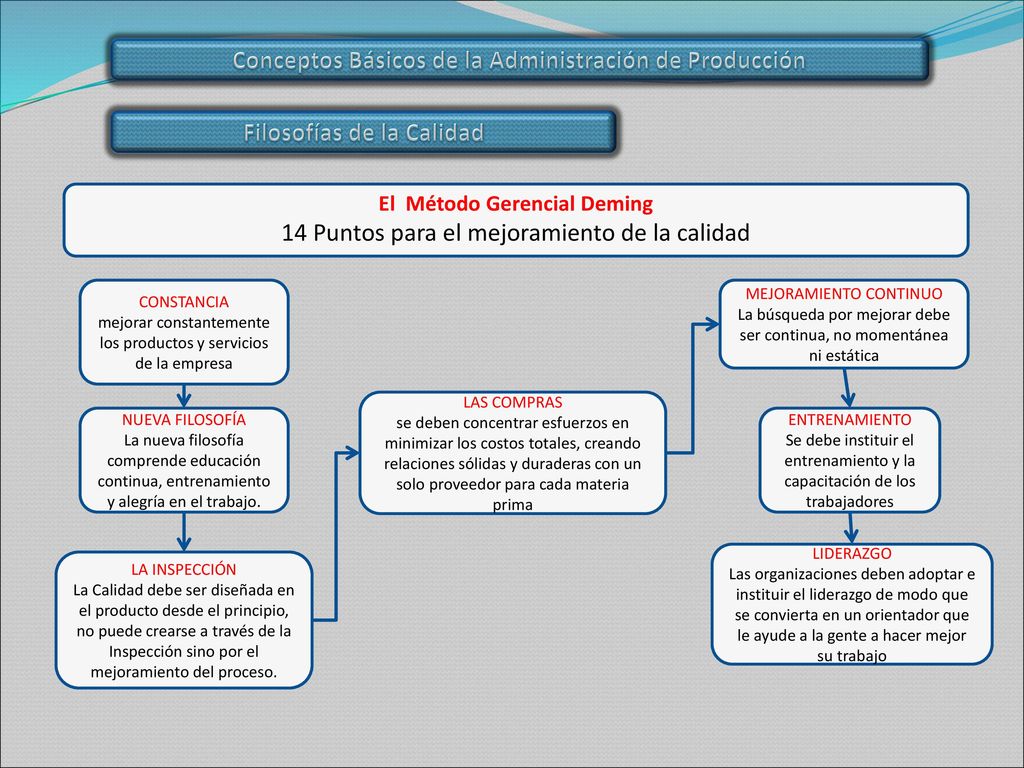Select 'le ayude a la gente a hacer mejor' line

point(852,635)
